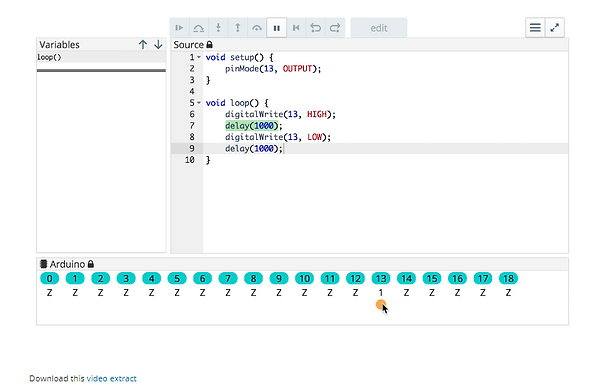
Task: Click Arduino pin 8
Action: coord(253,278)
